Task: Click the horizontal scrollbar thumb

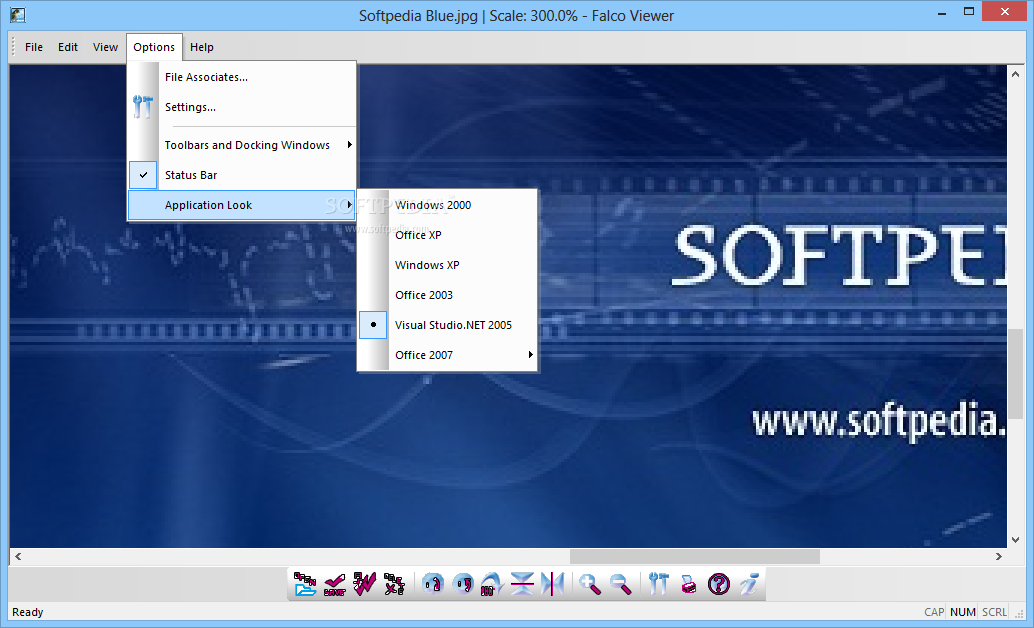Action: (x=694, y=556)
